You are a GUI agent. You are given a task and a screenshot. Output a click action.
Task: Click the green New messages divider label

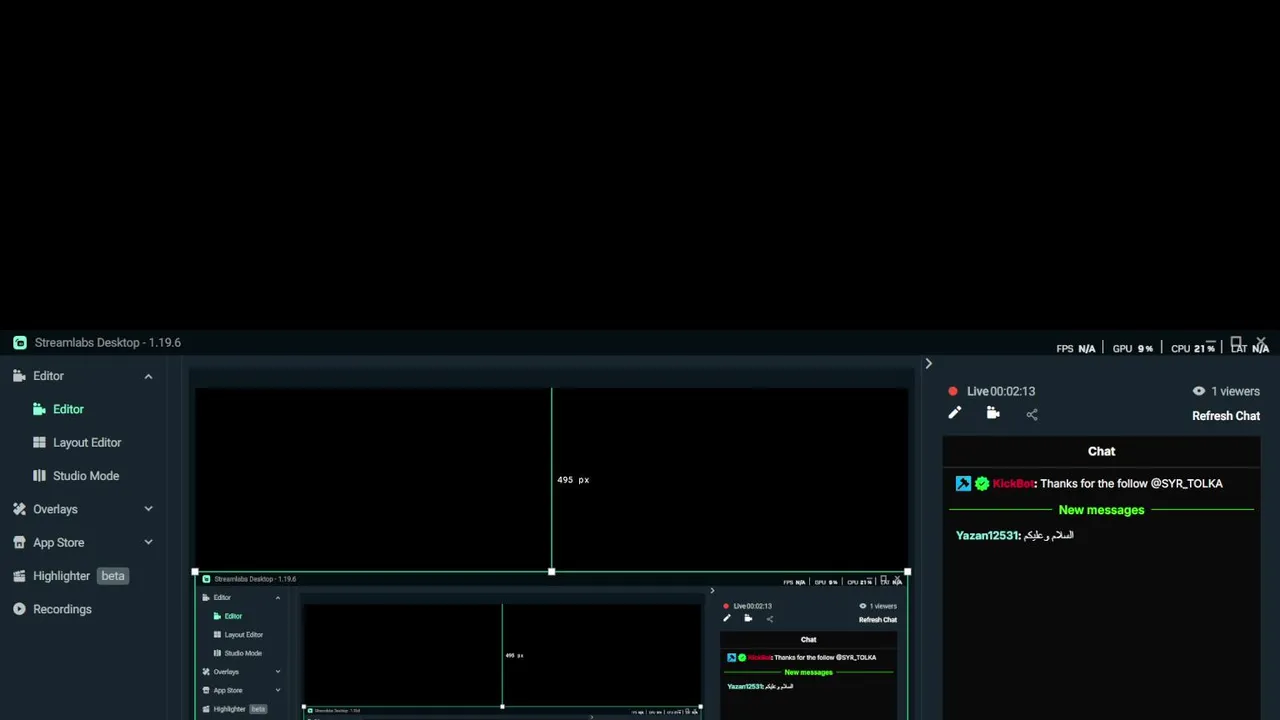[1101, 510]
